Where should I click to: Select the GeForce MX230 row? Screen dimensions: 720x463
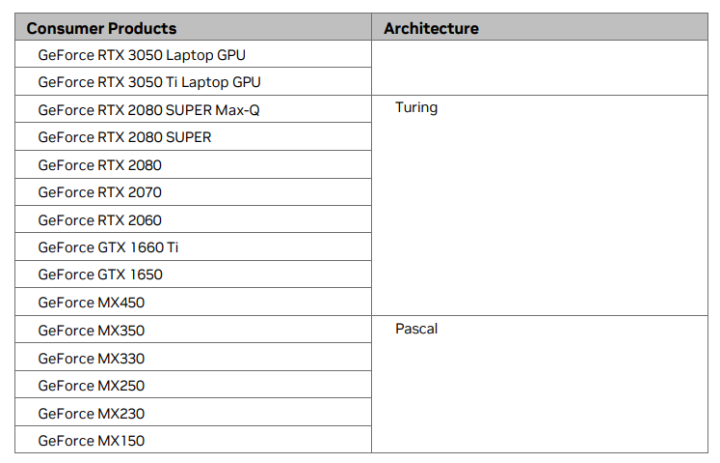pyautogui.click(x=85, y=413)
